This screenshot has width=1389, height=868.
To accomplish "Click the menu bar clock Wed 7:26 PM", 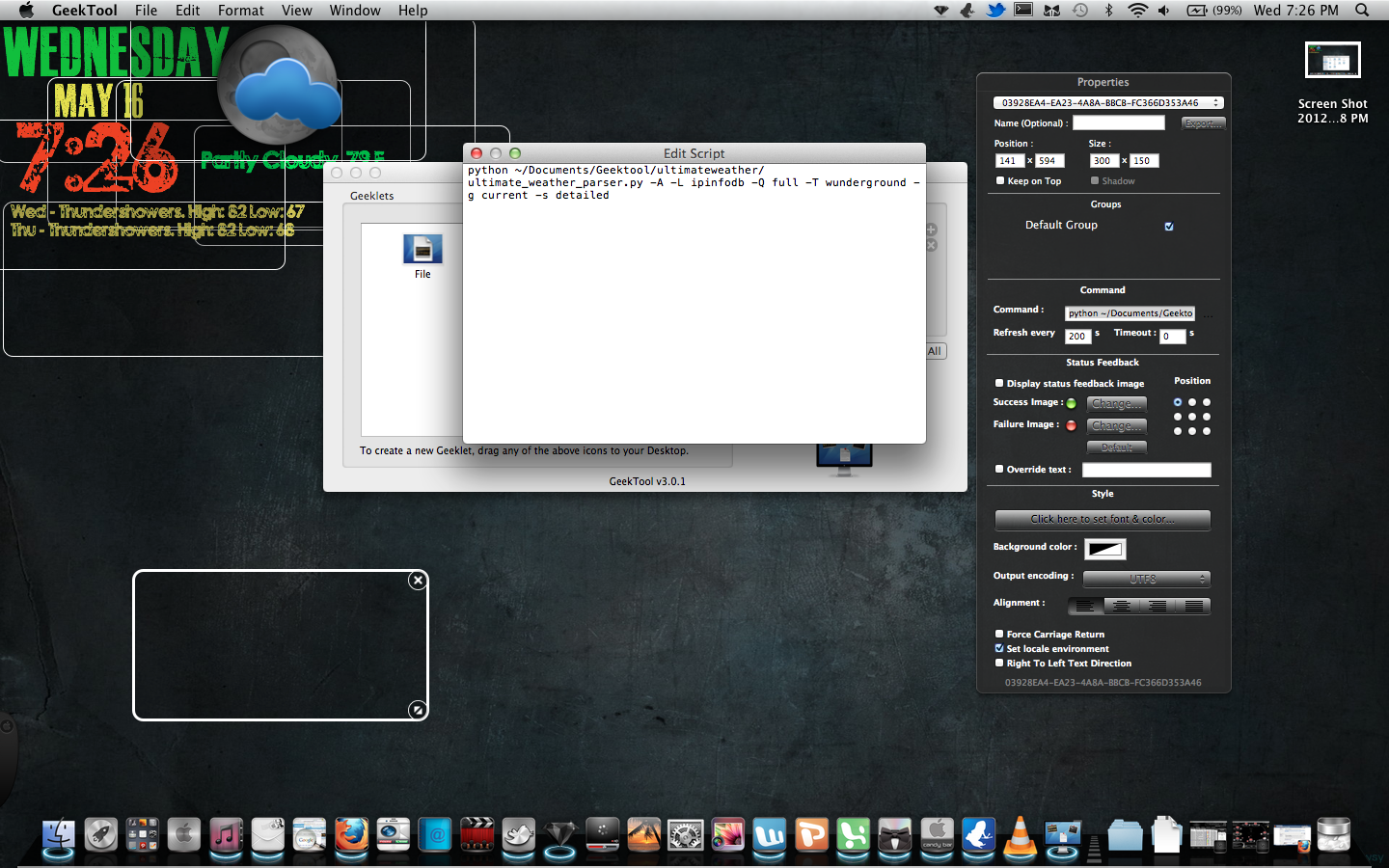I will coord(1296,11).
